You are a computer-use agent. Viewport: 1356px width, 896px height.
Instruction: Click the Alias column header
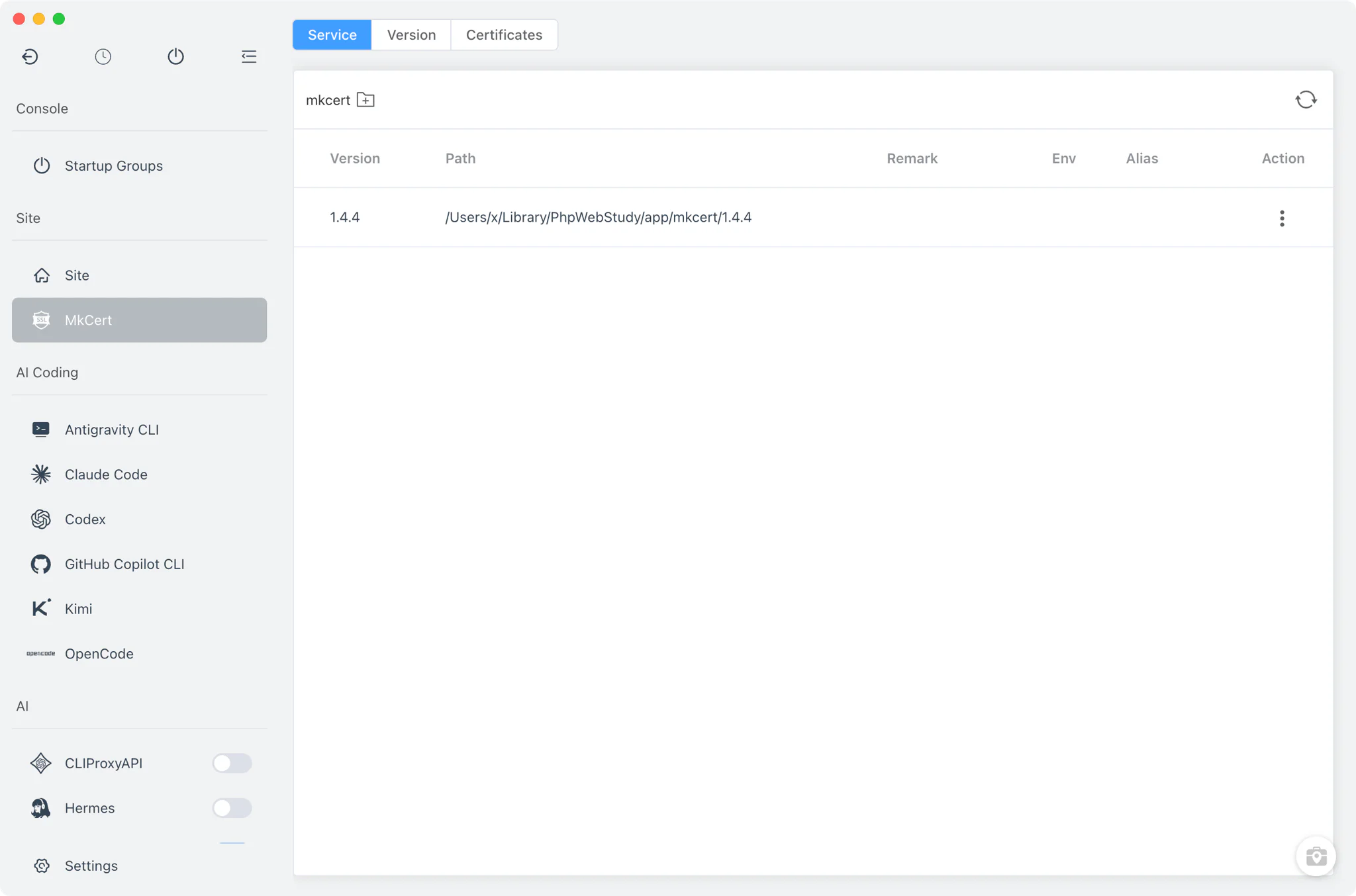pos(1142,158)
